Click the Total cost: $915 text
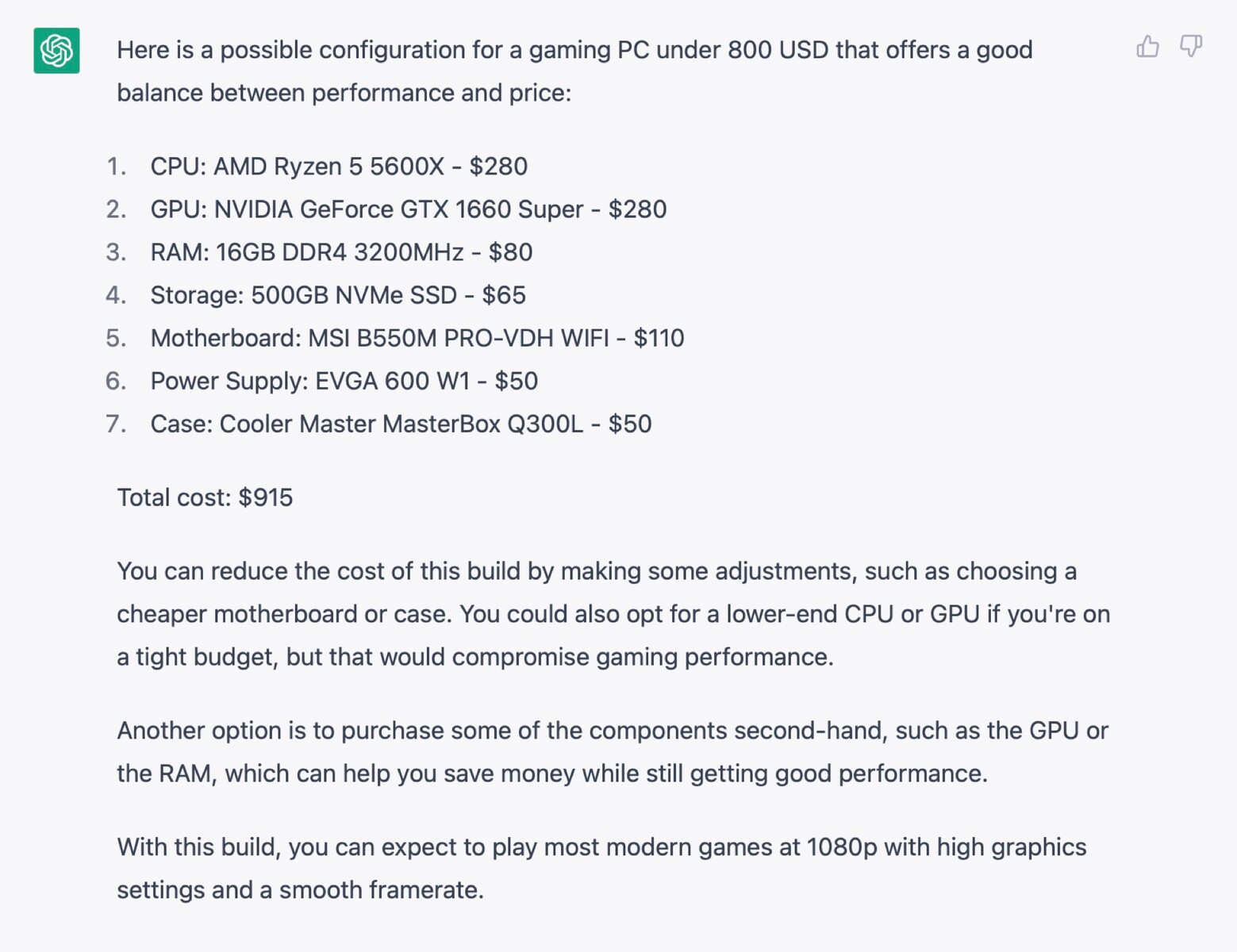The image size is (1237, 952). (205, 497)
